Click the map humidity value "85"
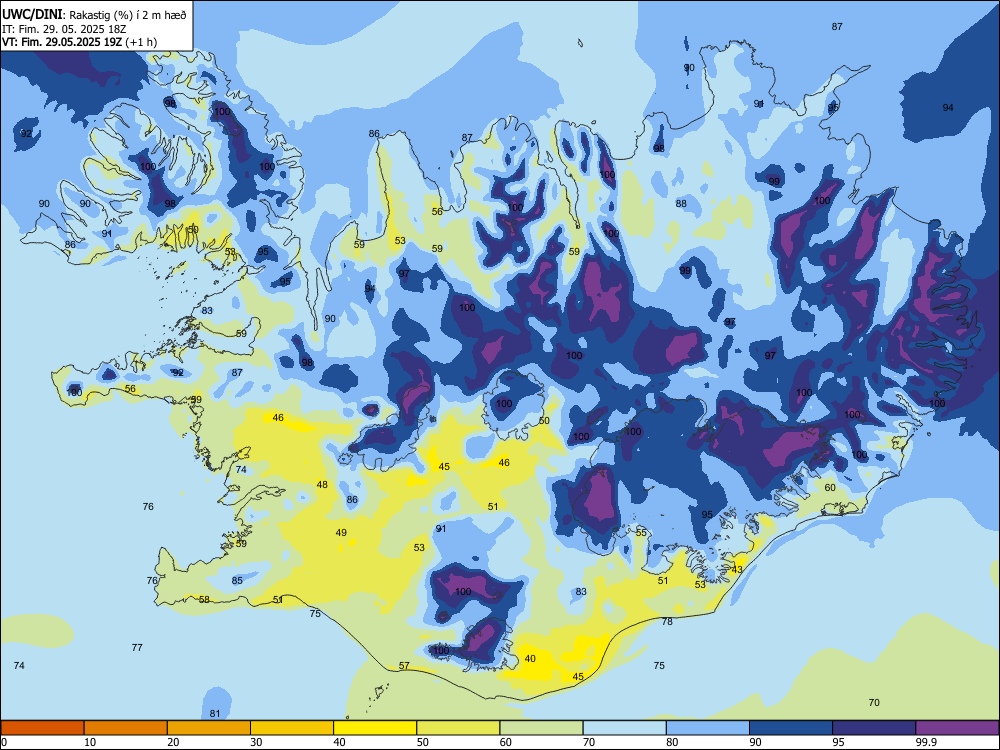This screenshot has height=750, width=1000. (x=237, y=580)
